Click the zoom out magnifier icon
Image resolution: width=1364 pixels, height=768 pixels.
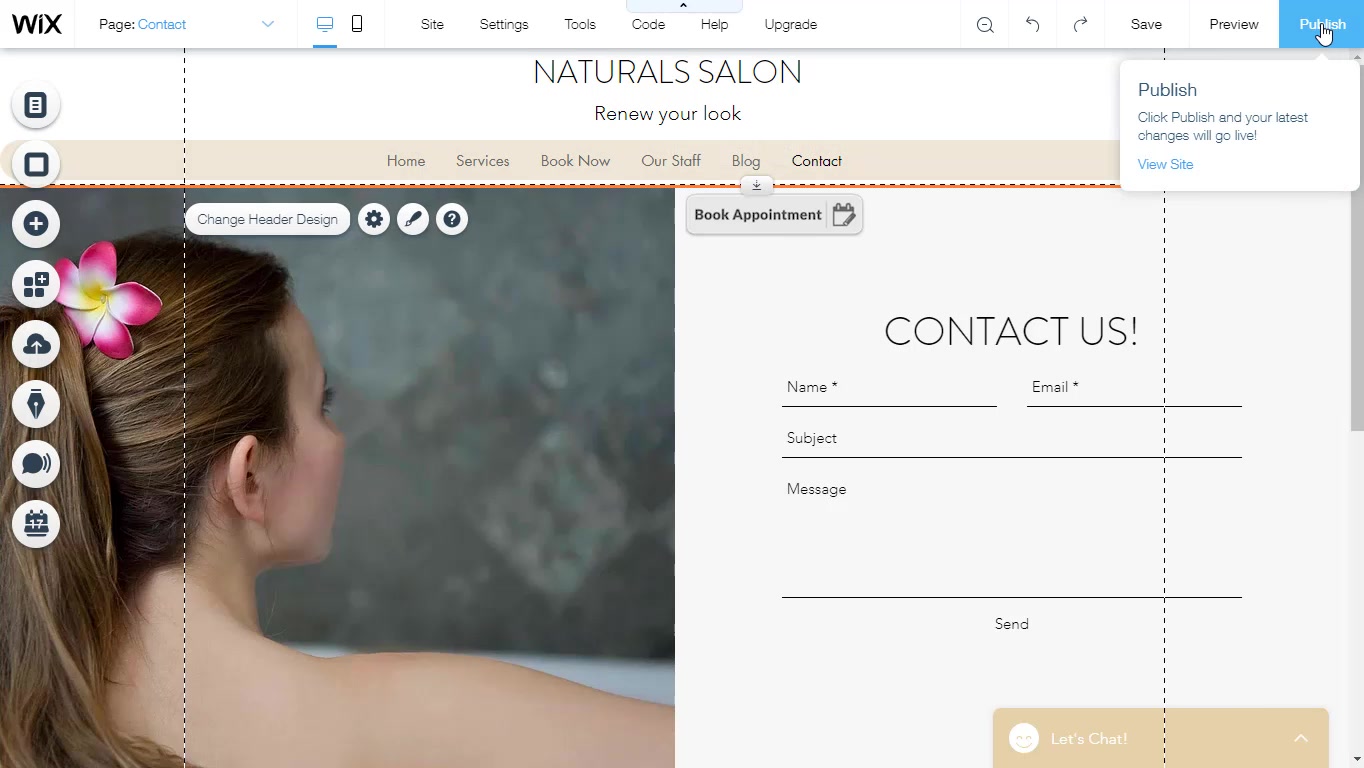click(x=985, y=25)
